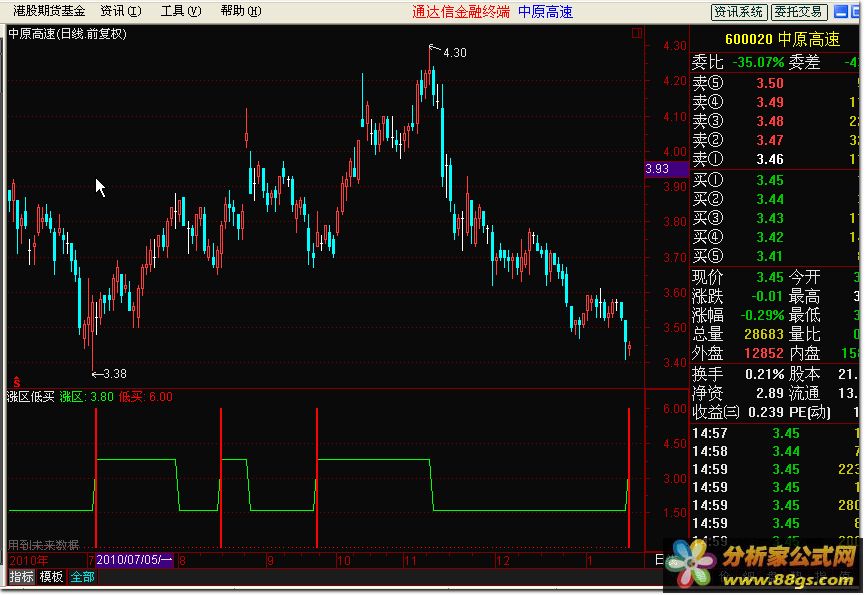
Task: Open the 工具(V) menu
Action: [181, 10]
